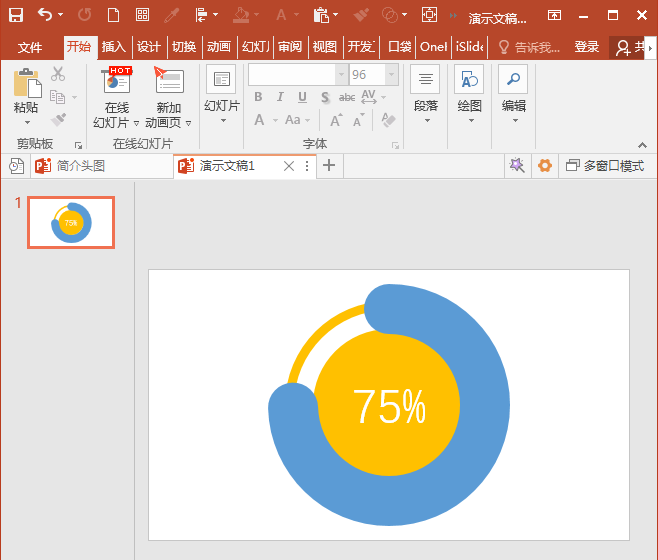
Task: Add a new document tab with plus
Action: 329,165
